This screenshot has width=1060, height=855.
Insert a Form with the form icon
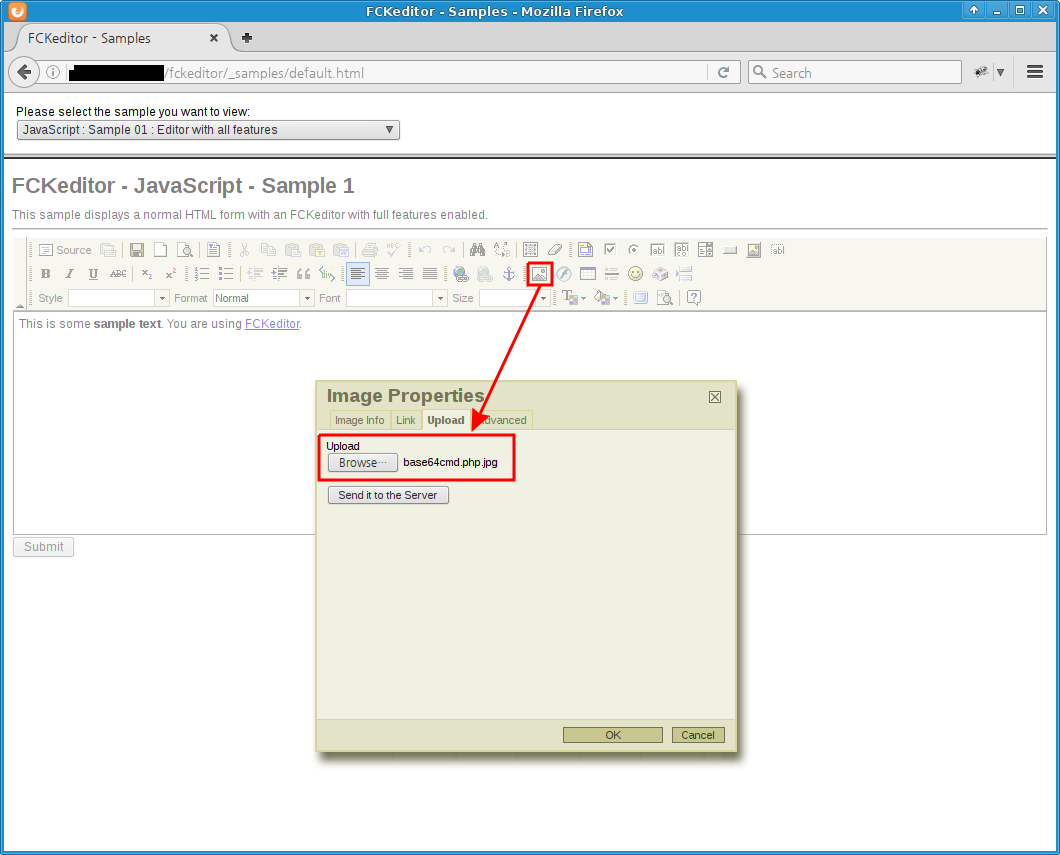coord(585,250)
